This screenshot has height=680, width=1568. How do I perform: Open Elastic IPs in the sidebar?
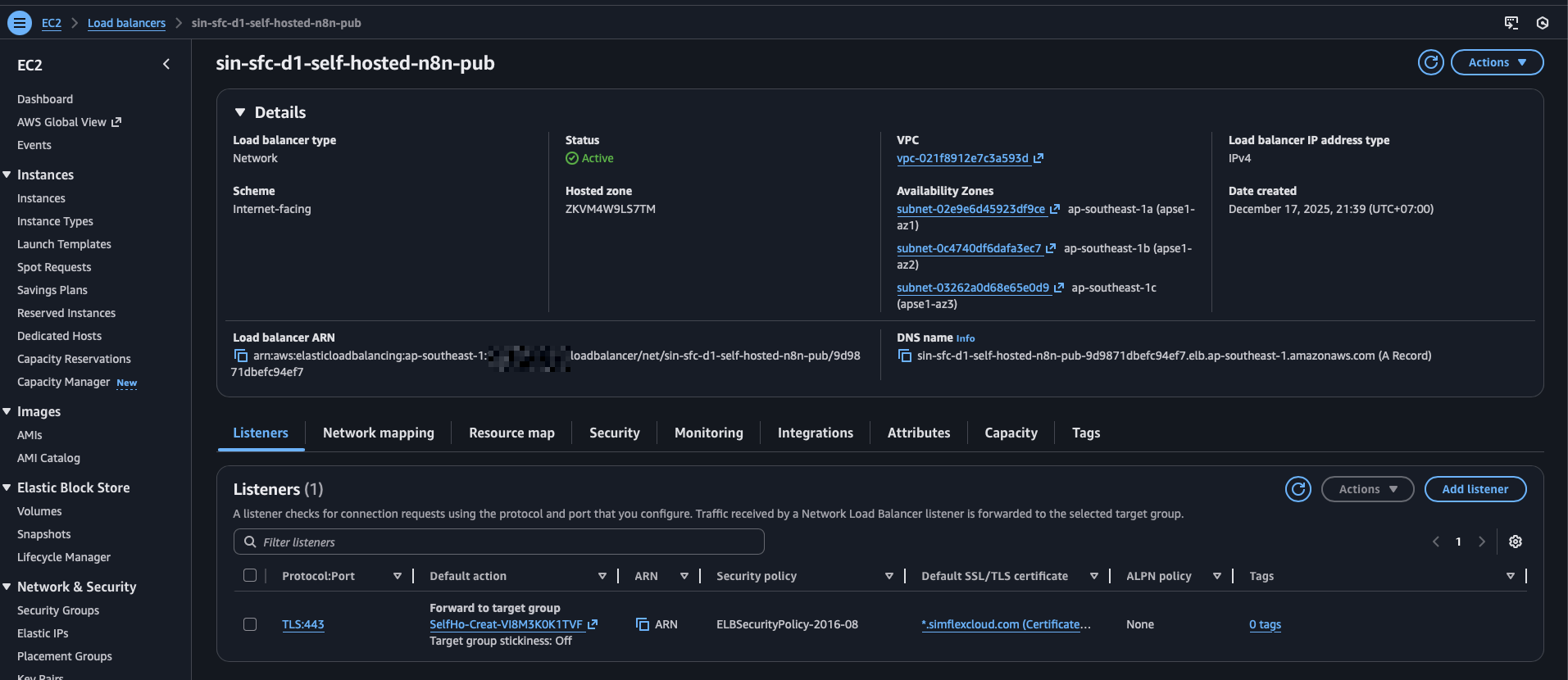pos(43,633)
